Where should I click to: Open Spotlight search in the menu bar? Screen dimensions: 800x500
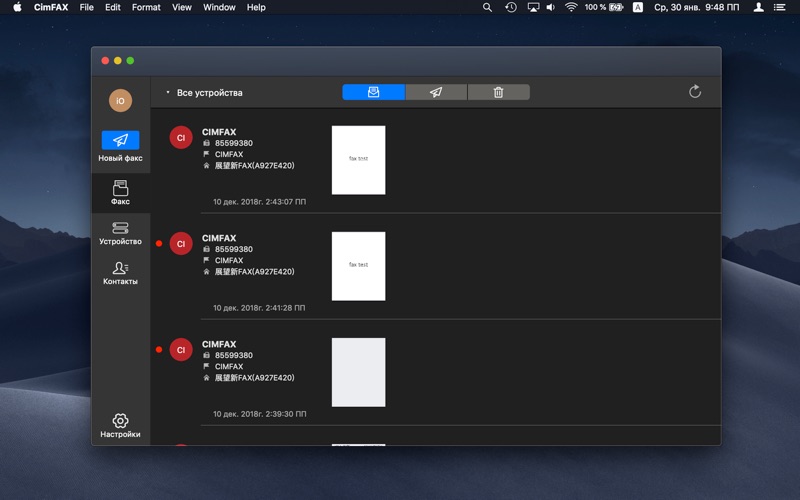point(488,7)
